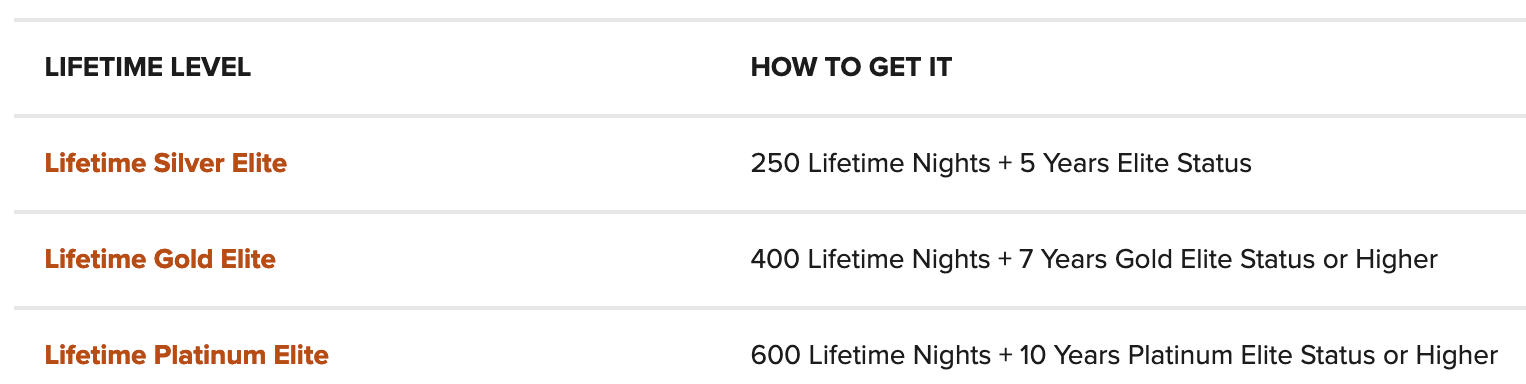Select the 600 number in Platinum requirements
This screenshot has height=384, width=1526.
point(775,355)
